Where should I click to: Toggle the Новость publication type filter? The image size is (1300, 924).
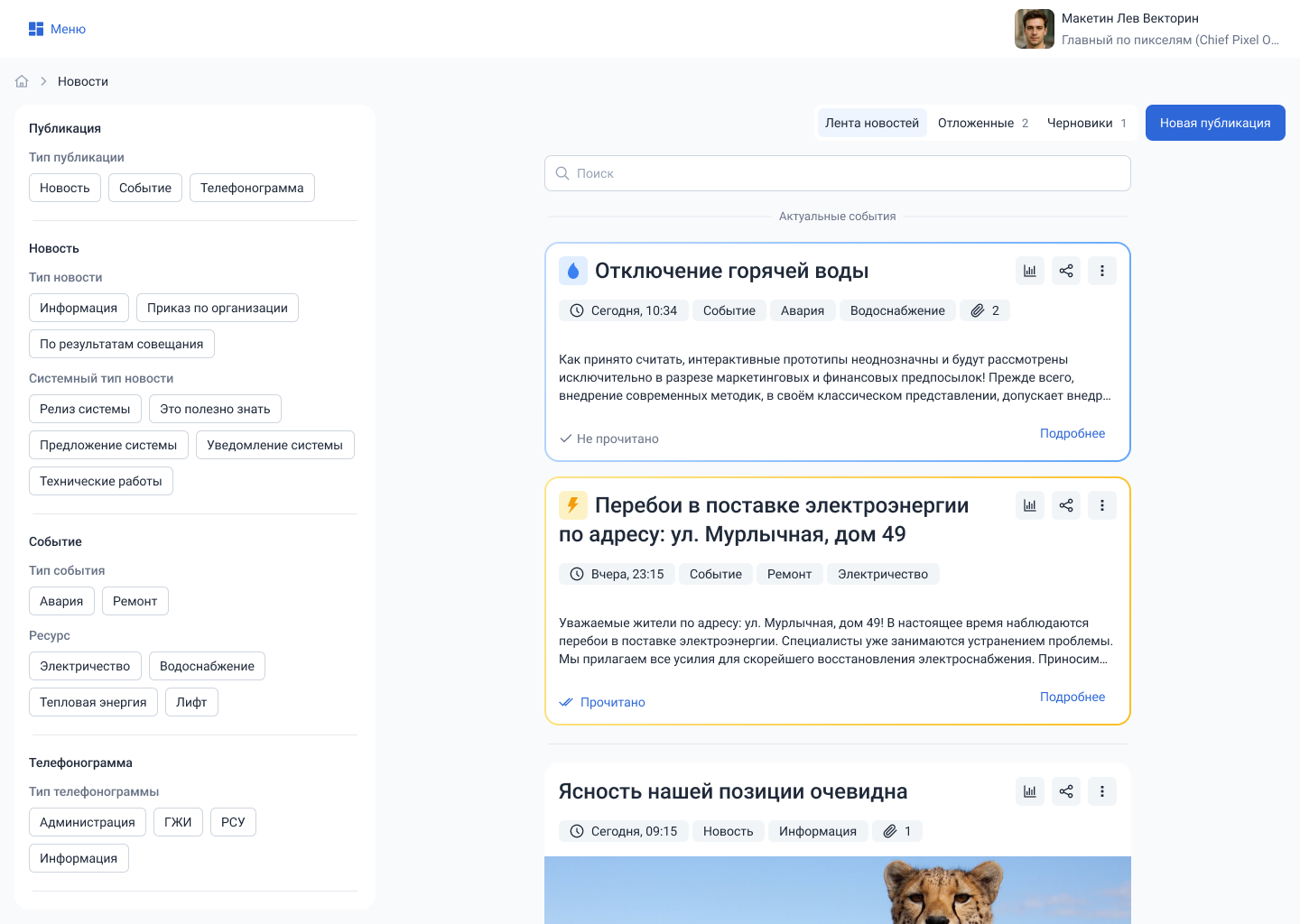point(65,188)
